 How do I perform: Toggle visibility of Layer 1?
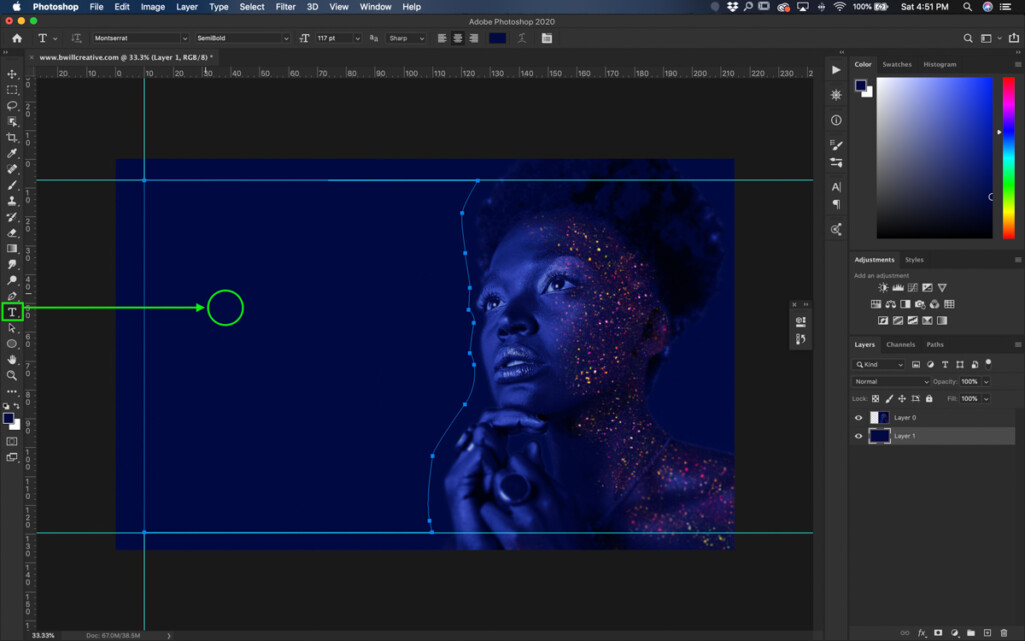[858, 437]
